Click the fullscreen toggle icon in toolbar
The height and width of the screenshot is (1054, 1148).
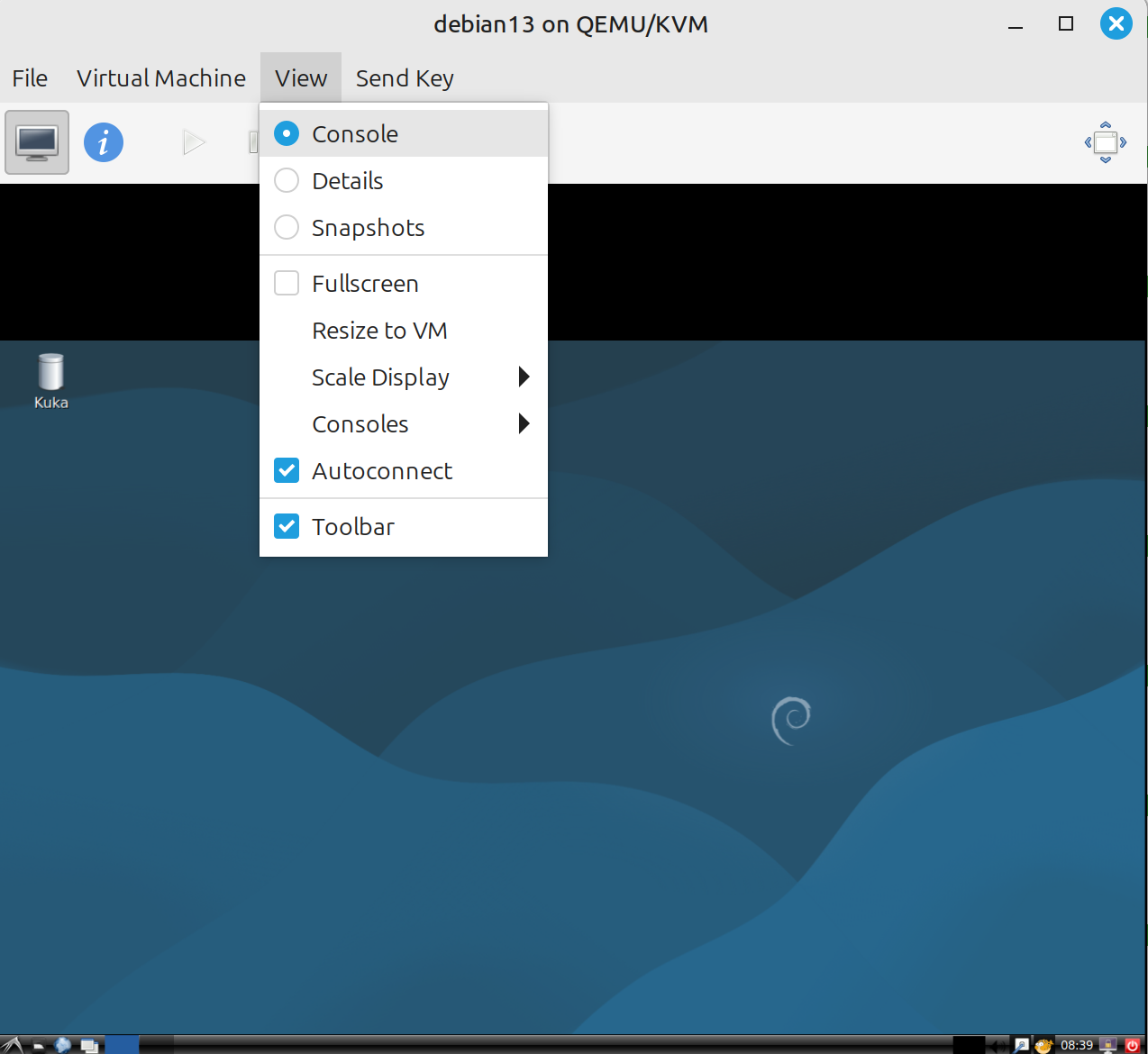(1105, 142)
